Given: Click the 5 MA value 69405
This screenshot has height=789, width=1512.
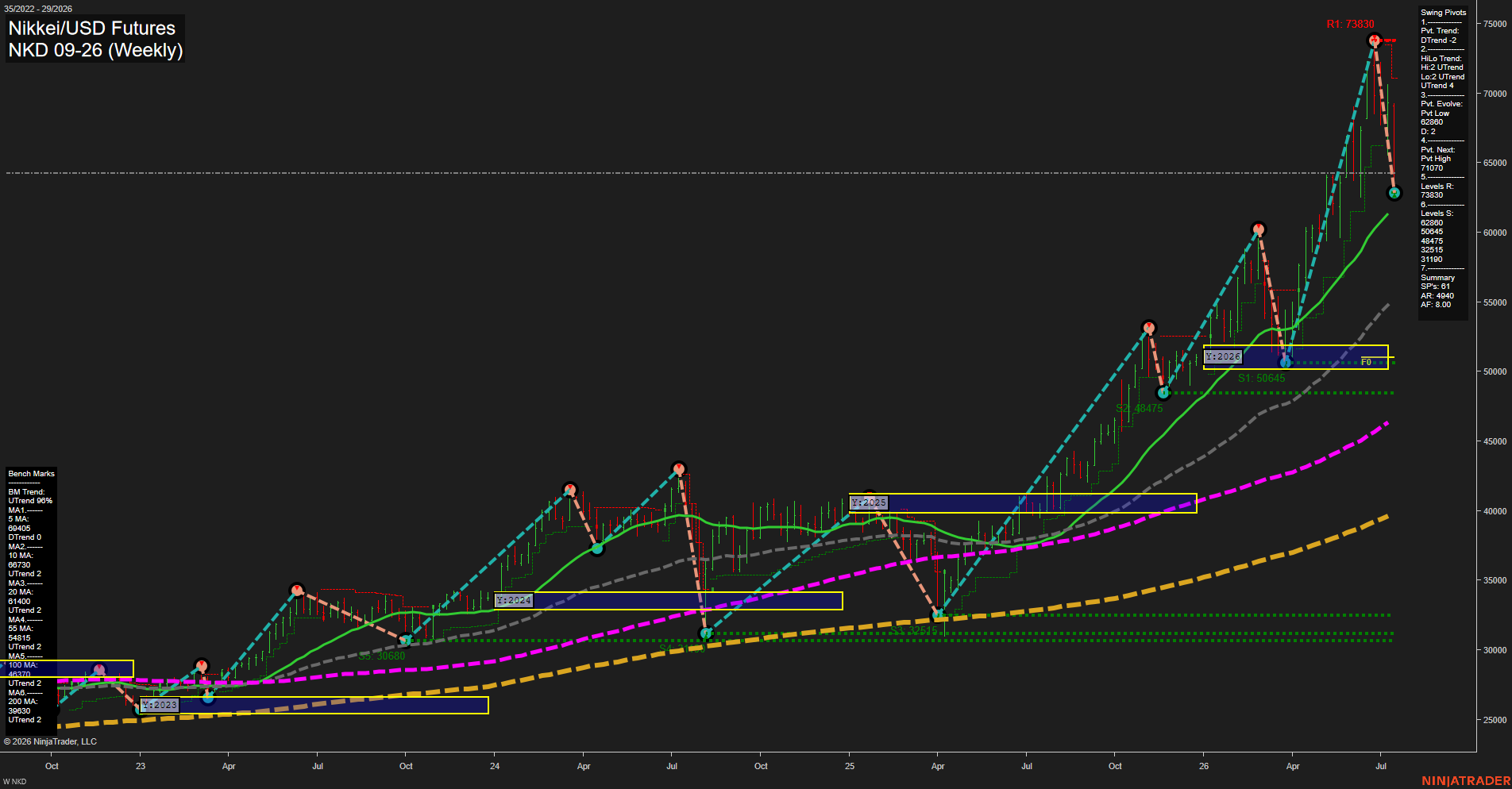Looking at the screenshot, I should pos(19,529).
